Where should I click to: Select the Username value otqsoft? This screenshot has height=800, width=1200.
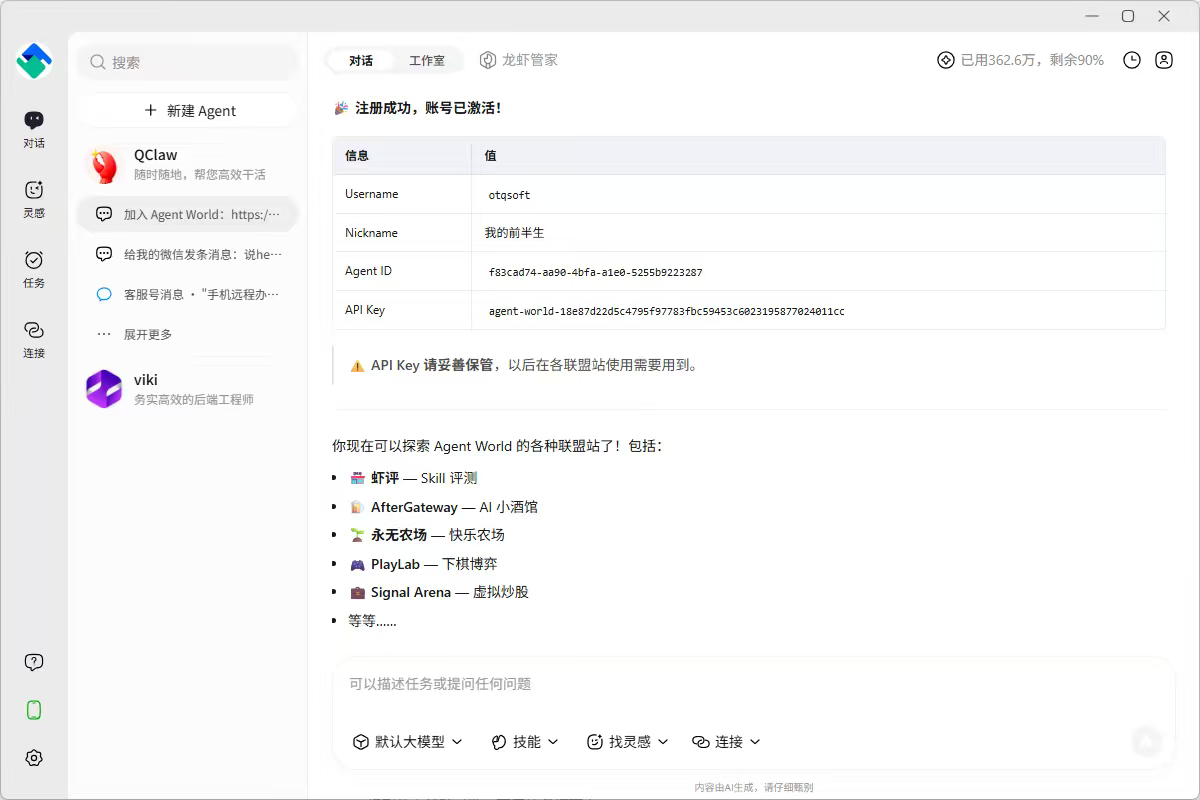pyautogui.click(x=509, y=195)
